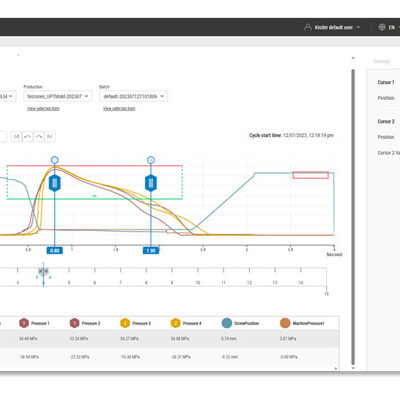400x395 pixels.
Task: Click the globe language icon
Action: [382, 27]
